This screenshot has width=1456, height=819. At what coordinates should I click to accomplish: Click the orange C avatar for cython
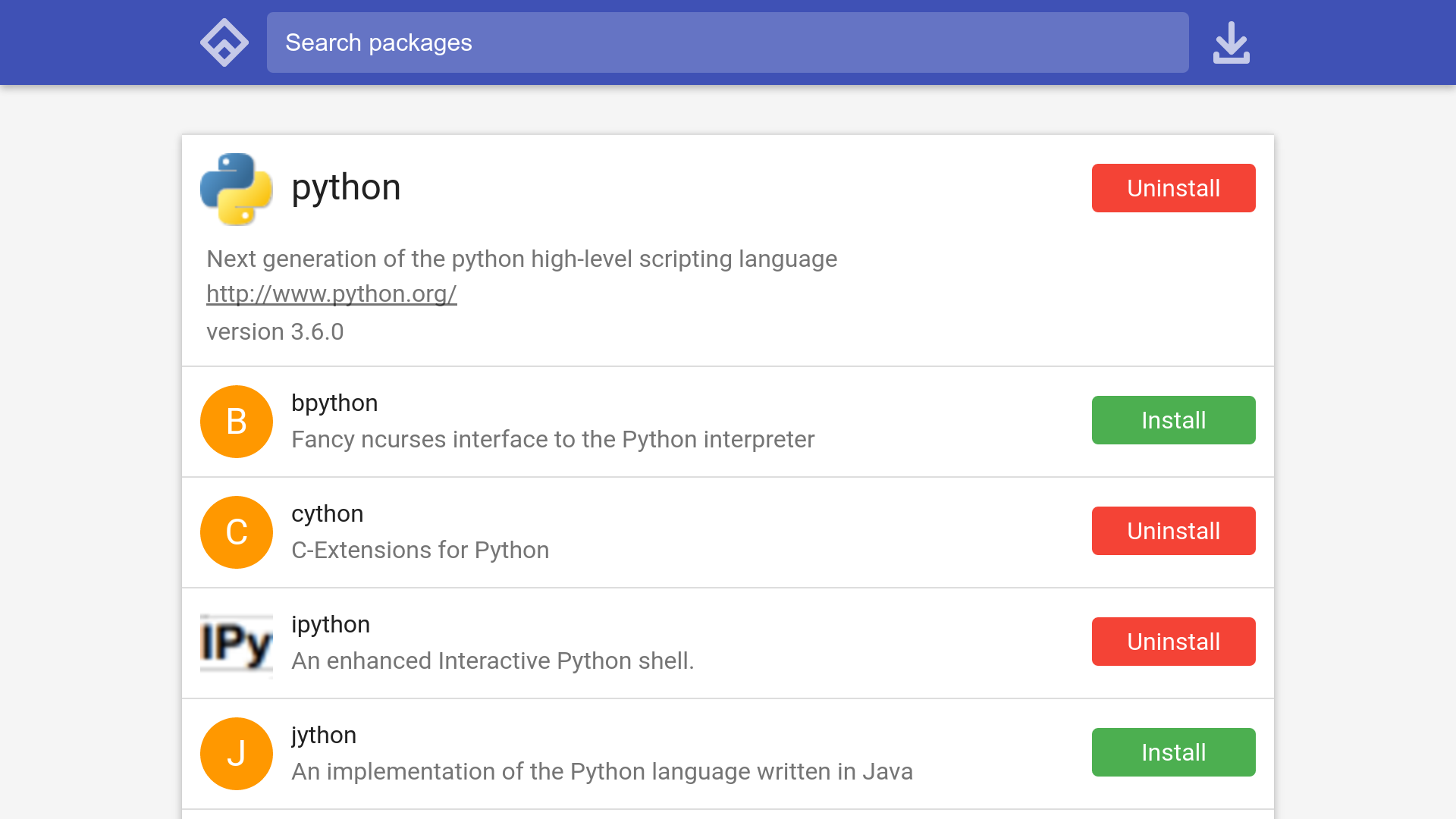click(x=237, y=532)
